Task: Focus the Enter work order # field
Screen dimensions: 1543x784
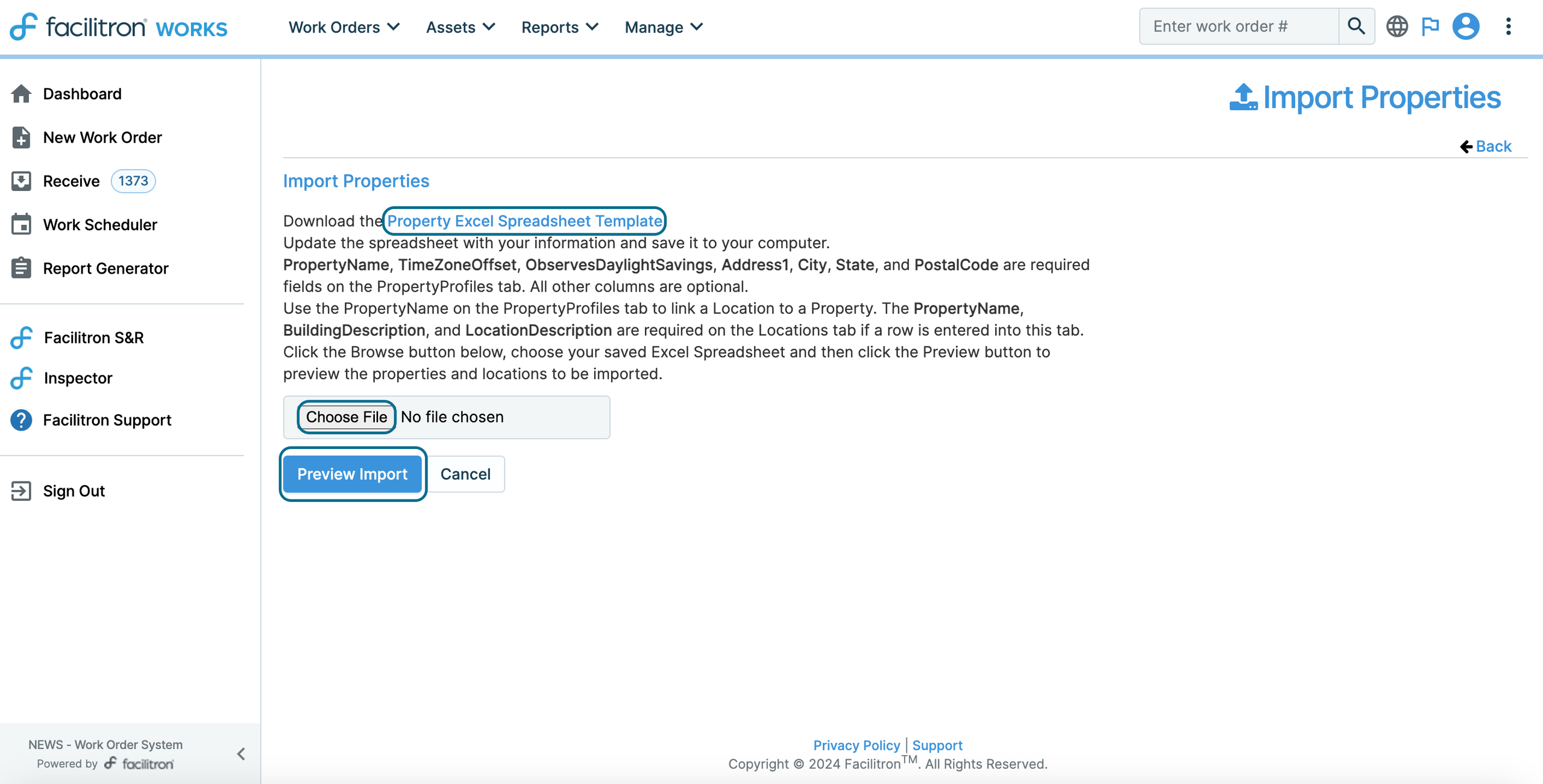Action: pyautogui.click(x=1239, y=27)
